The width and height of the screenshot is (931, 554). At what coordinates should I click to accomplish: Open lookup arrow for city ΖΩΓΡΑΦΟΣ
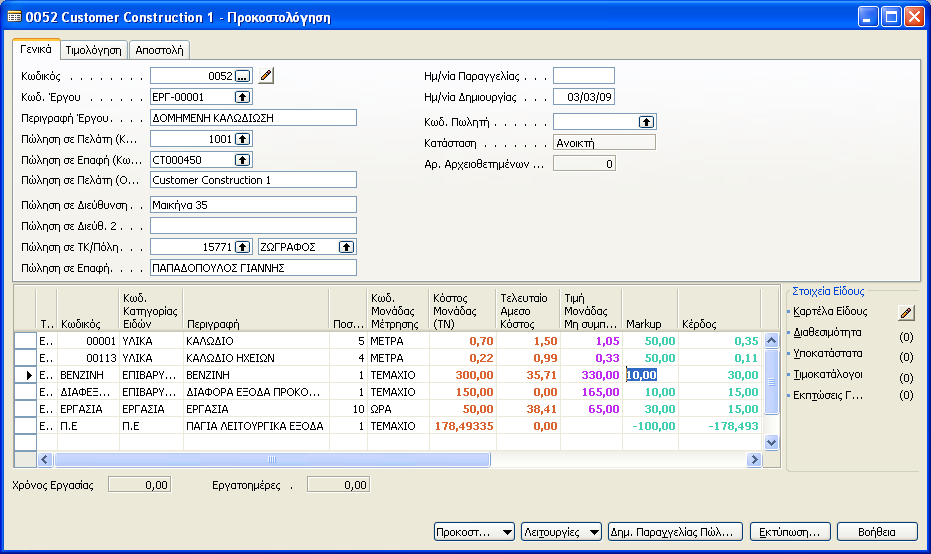tap(347, 247)
